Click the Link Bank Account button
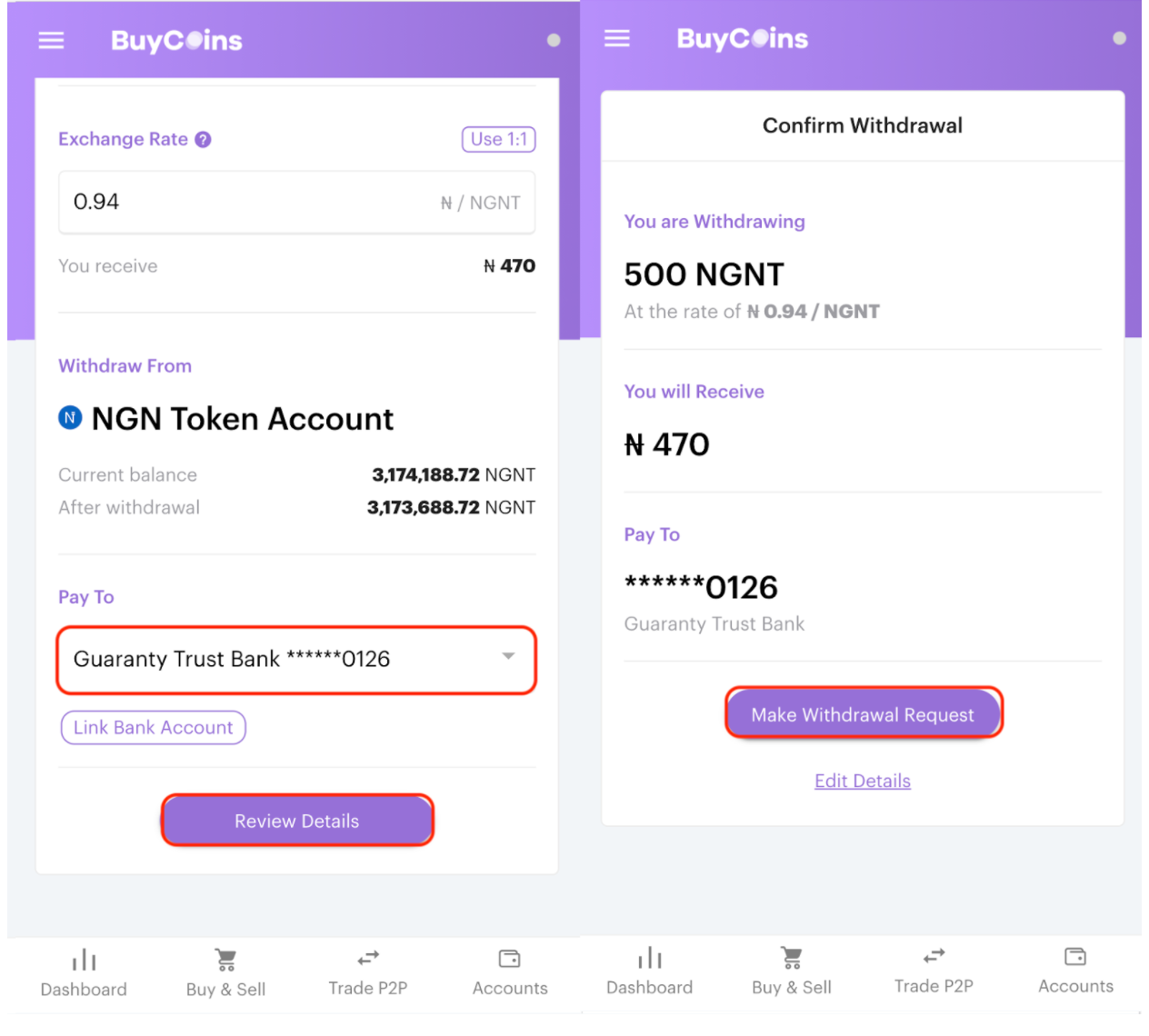1149x1036 pixels. coord(154,727)
